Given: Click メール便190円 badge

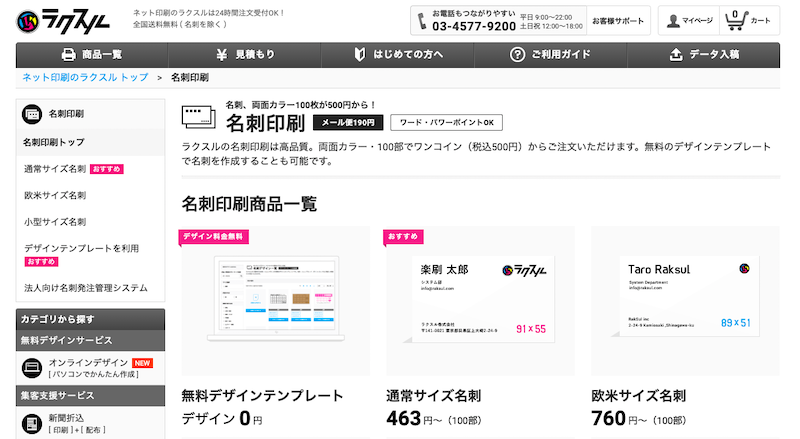Looking at the screenshot, I should (348, 123).
